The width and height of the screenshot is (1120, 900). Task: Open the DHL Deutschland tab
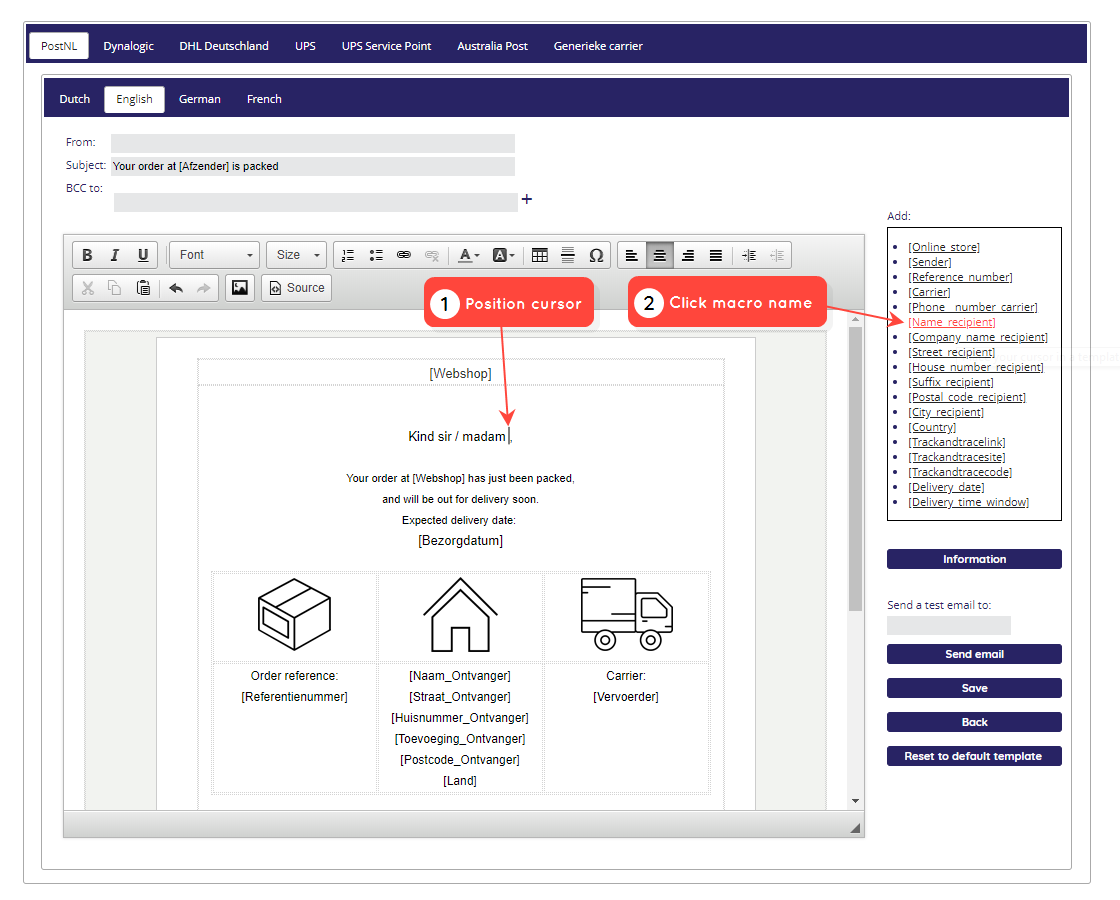(224, 46)
